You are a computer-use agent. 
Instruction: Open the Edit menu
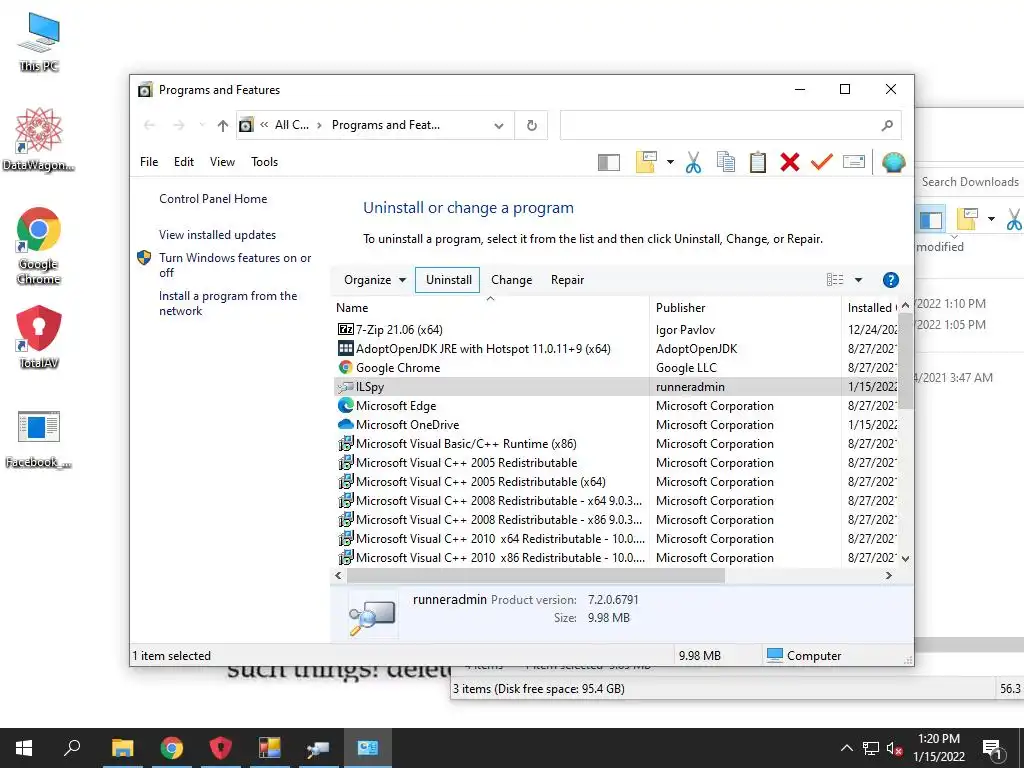184,162
